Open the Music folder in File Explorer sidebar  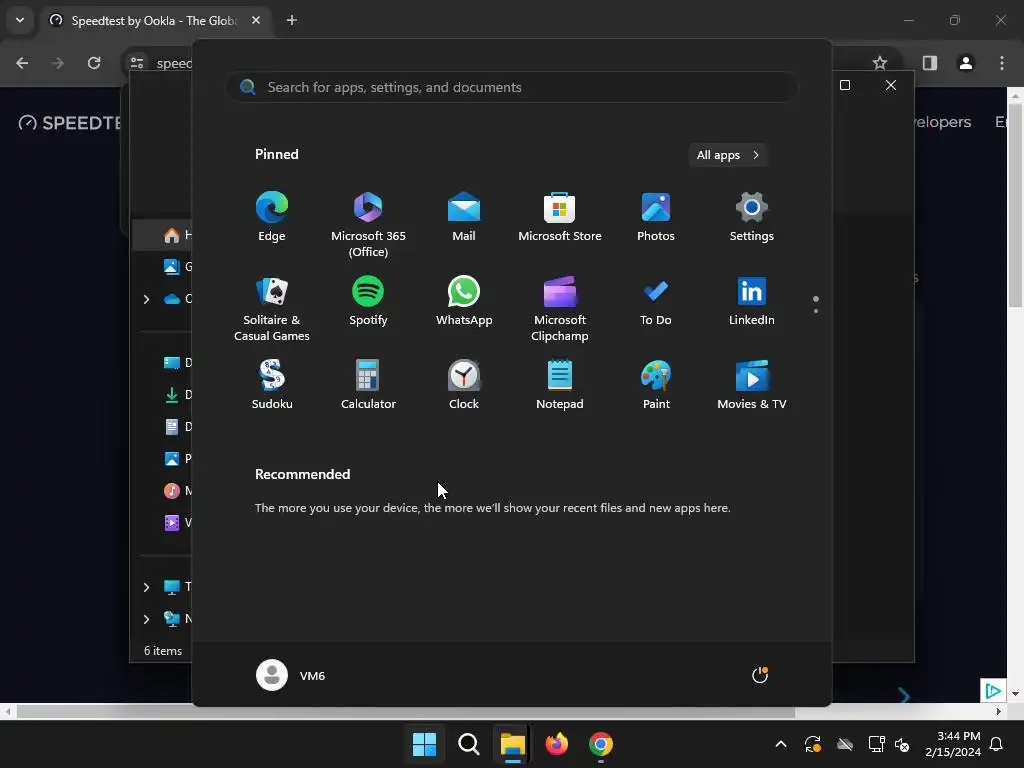pyautogui.click(x=176, y=490)
